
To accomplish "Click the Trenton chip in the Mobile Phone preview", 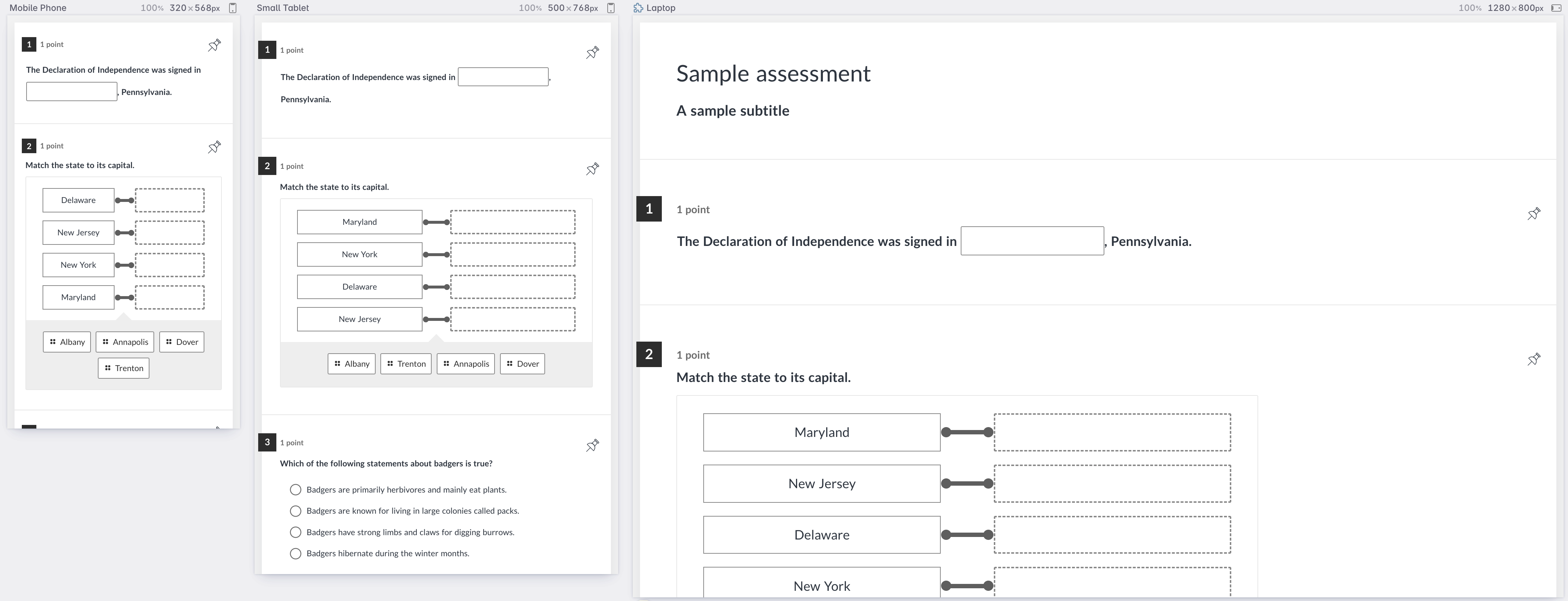I will click(124, 368).
